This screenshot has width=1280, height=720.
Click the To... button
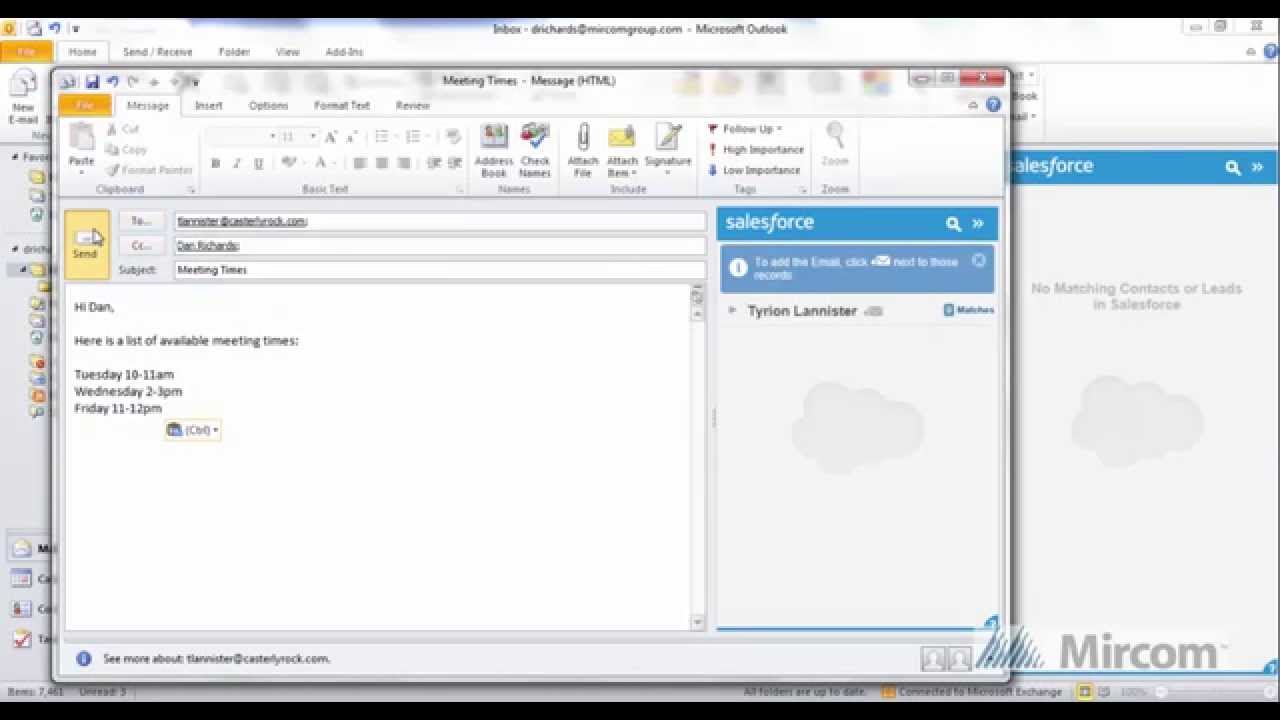pos(141,221)
